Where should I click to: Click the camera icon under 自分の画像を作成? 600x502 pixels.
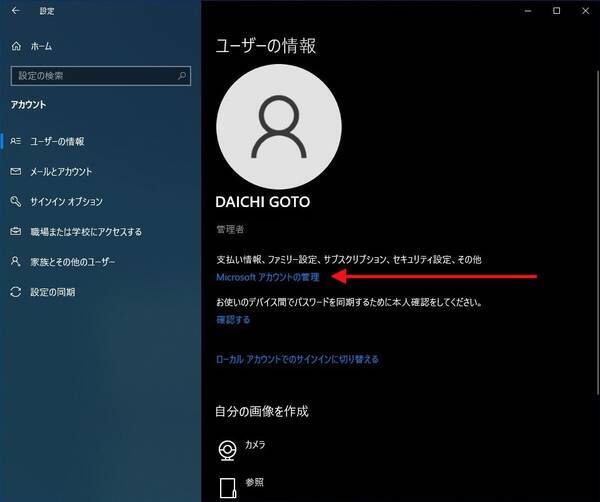[228, 448]
